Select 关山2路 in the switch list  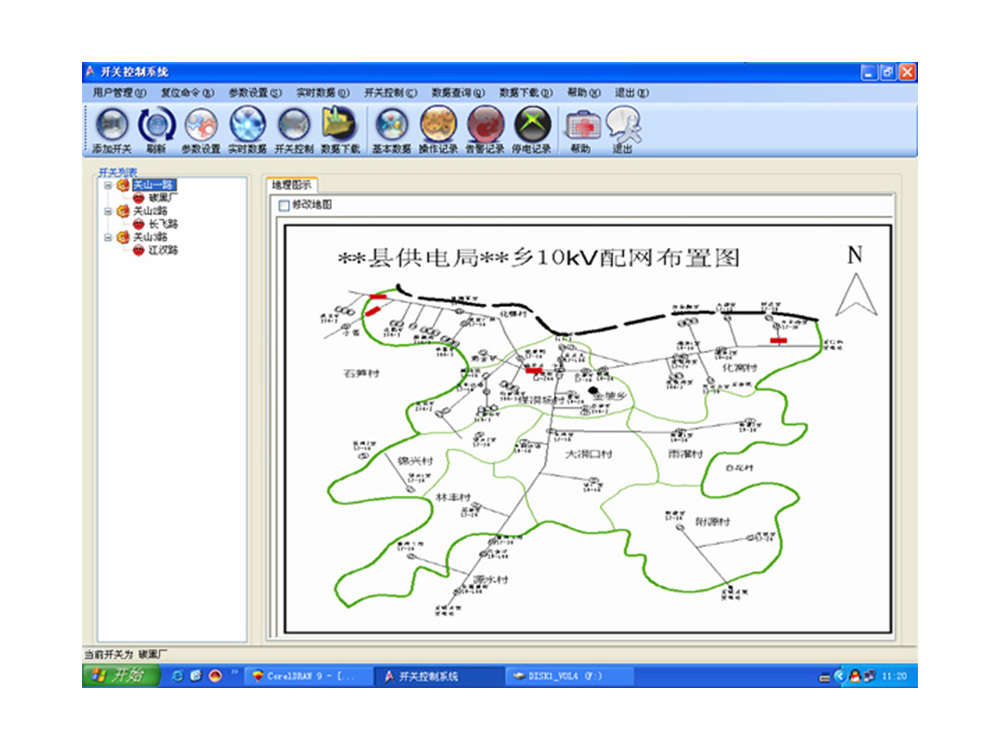coord(150,211)
